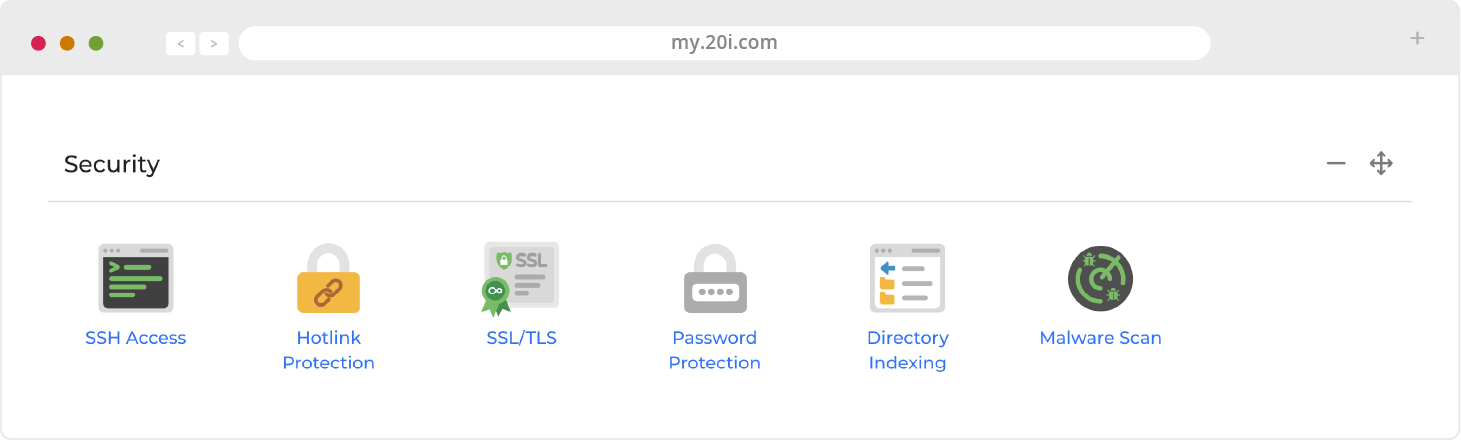Image resolution: width=1461 pixels, height=440 pixels.
Task: Open the SSH Access link
Action: (x=135, y=338)
